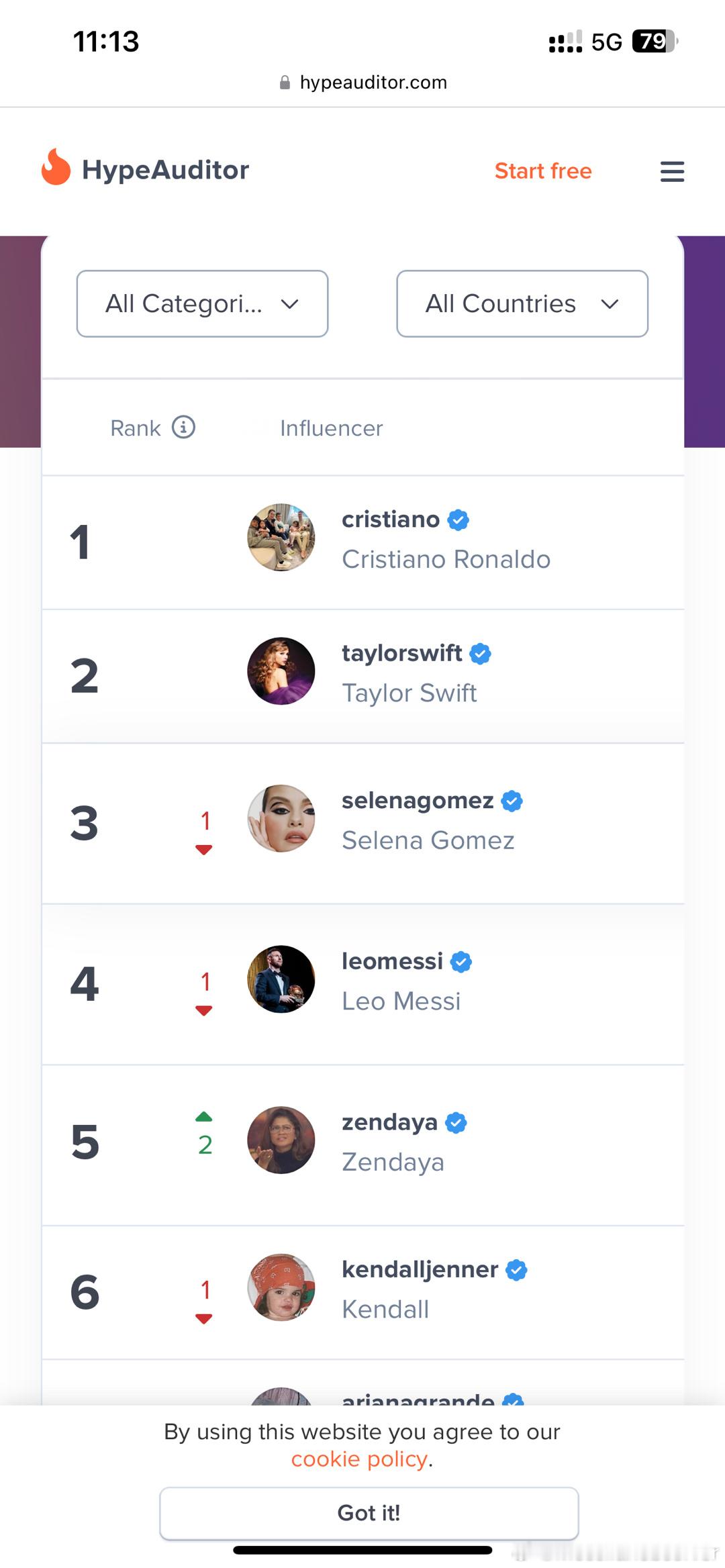Click the HypeAuditor flame logo

(56, 166)
